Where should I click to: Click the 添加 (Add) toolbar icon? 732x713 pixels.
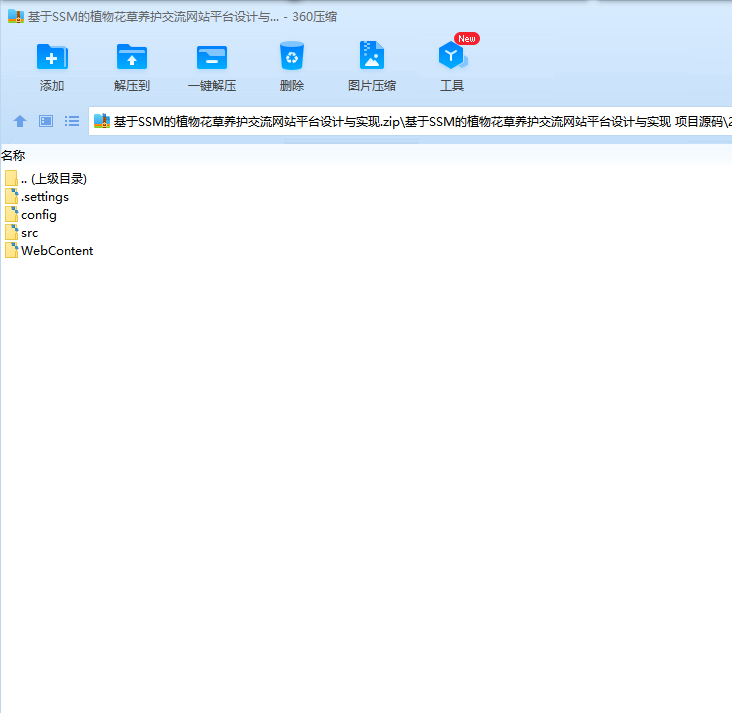click(52, 57)
